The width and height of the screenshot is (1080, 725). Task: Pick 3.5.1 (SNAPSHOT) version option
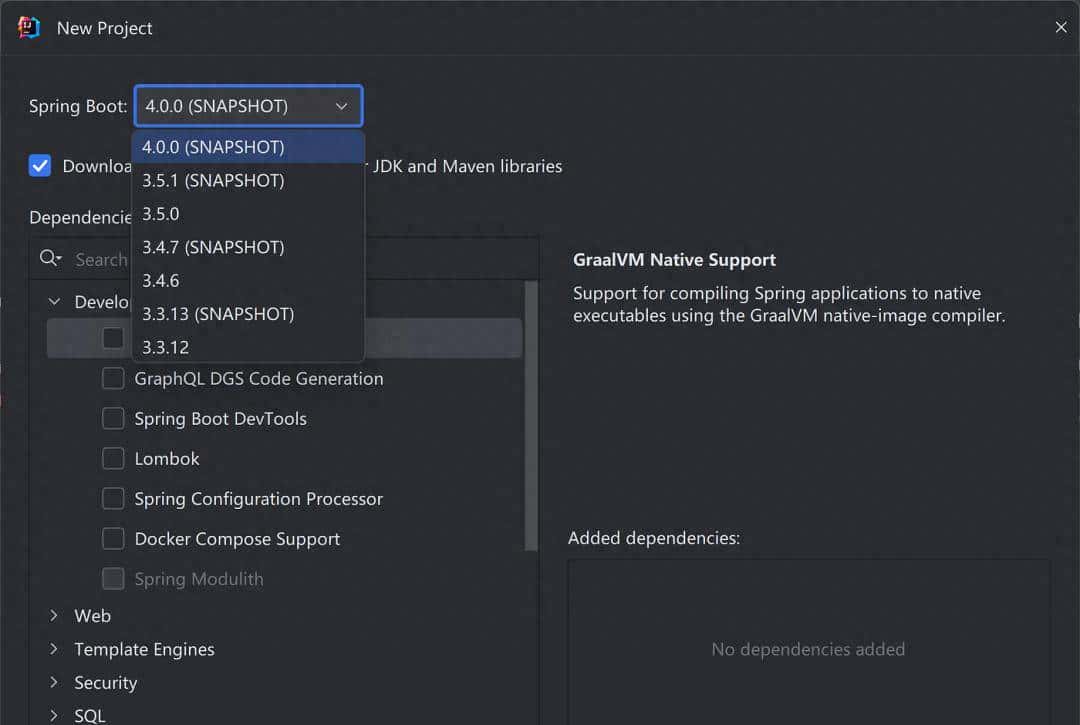tap(213, 181)
